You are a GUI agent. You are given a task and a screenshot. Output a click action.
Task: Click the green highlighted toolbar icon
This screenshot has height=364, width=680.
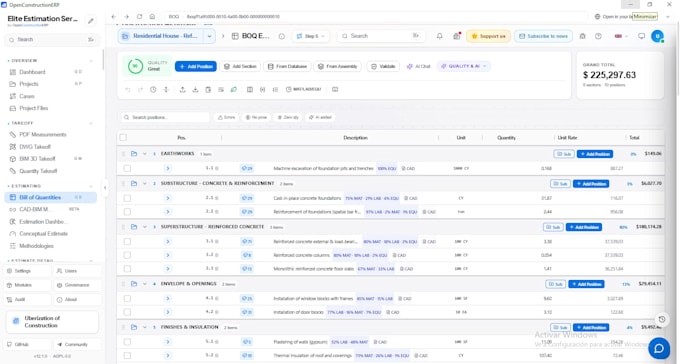pyautogui.click(x=234, y=89)
